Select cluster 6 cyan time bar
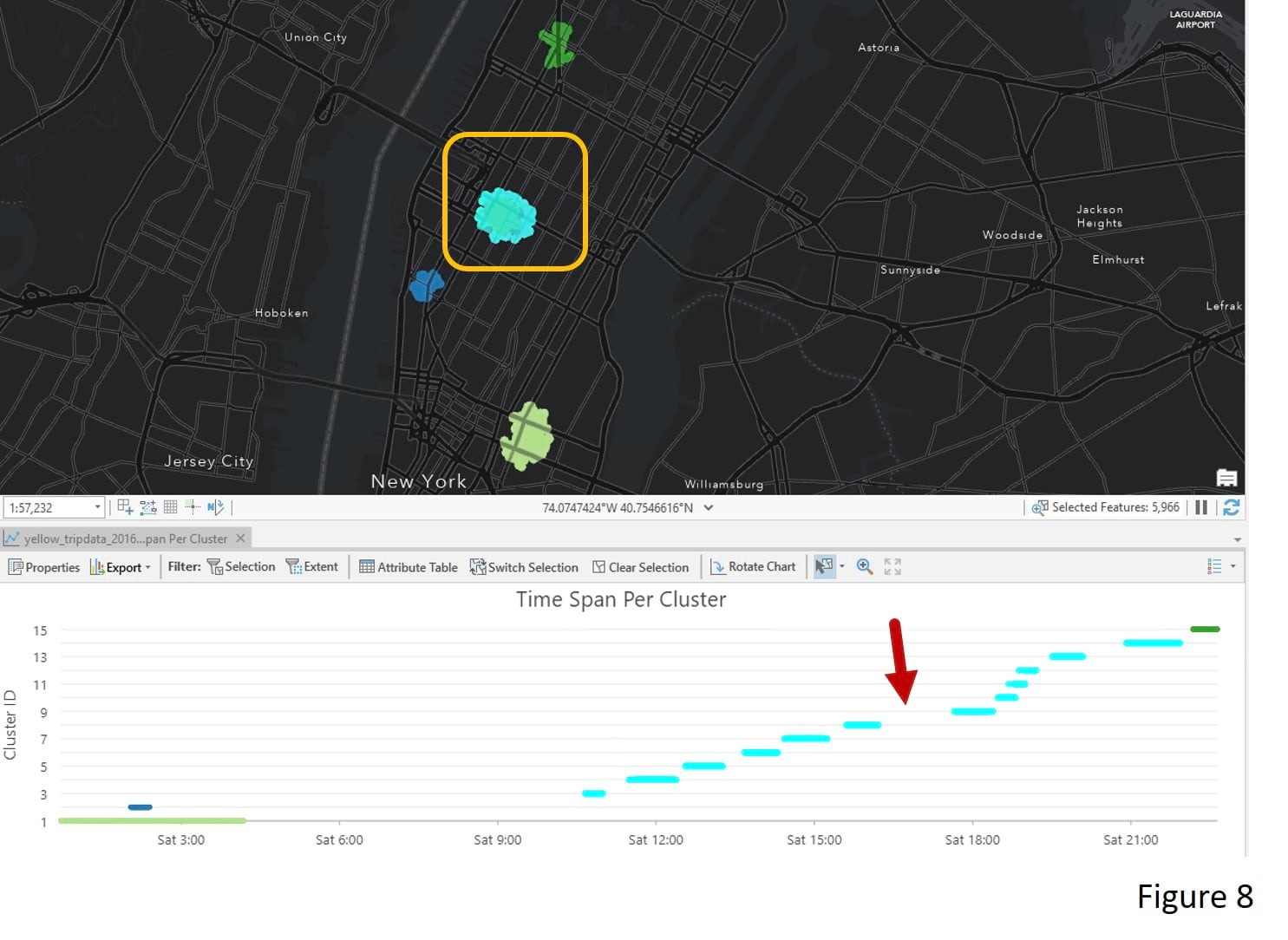The height and width of the screenshot is (940, 1288). (761, 753)
